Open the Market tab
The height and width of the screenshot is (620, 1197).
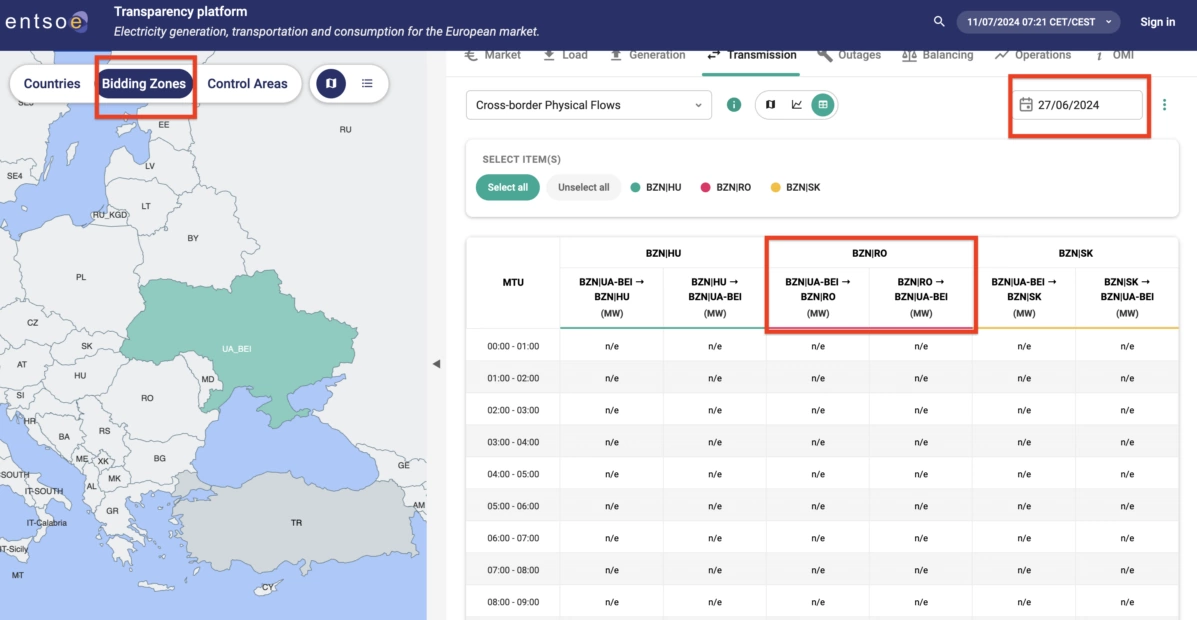(492, 55)
